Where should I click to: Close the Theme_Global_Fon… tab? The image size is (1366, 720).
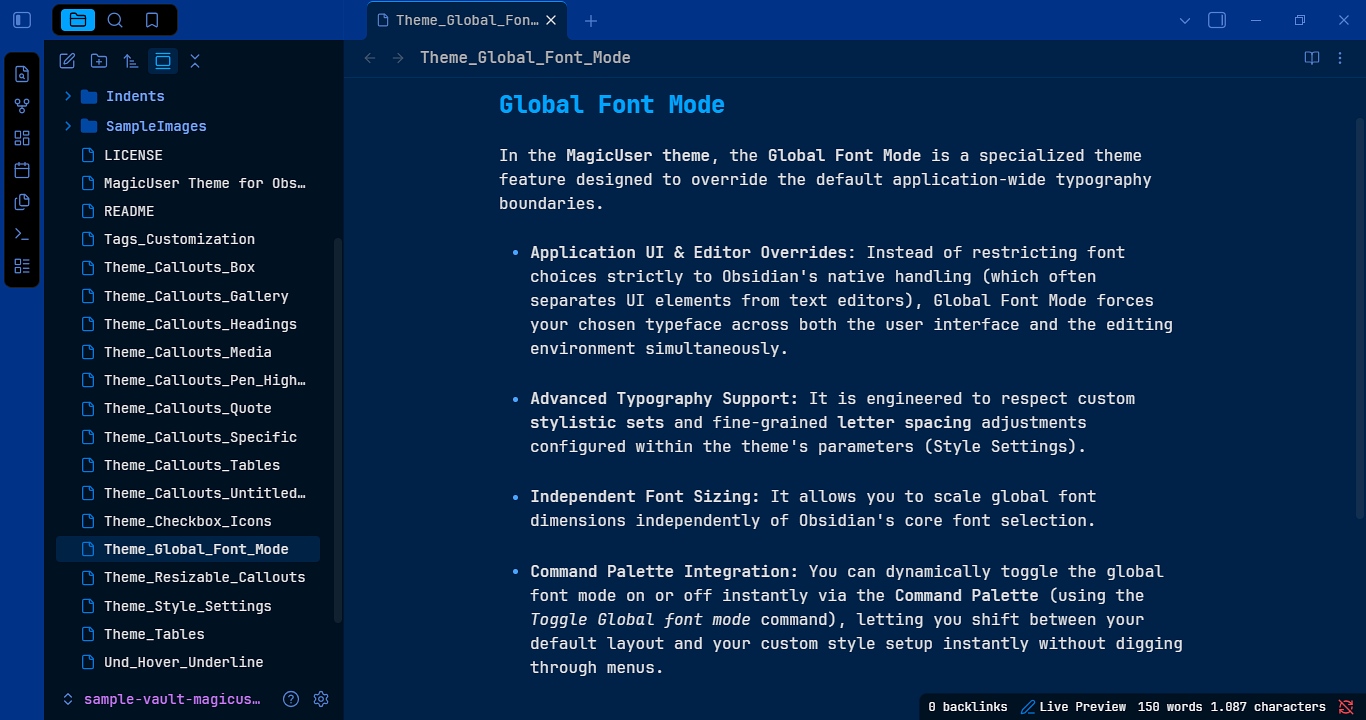click(x=550, y=20)
